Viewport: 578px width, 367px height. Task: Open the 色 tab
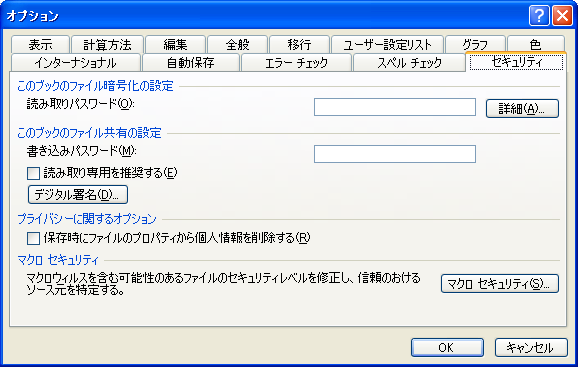(x=536, y=45)
